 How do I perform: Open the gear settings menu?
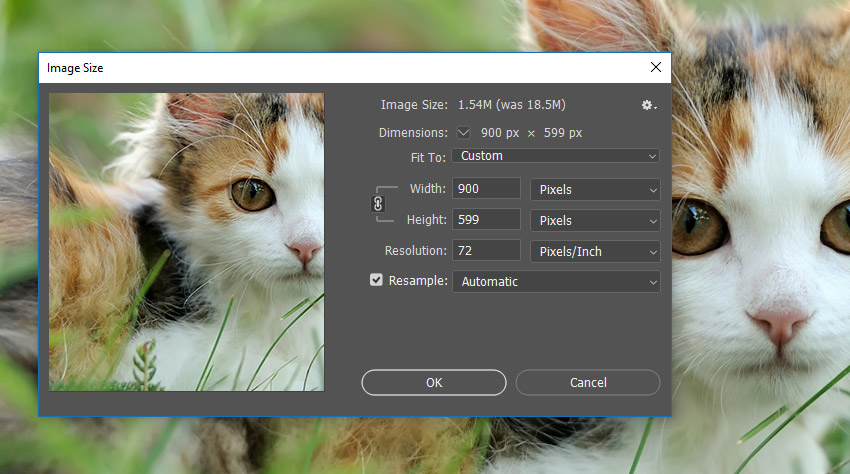(x=649, y=105)
